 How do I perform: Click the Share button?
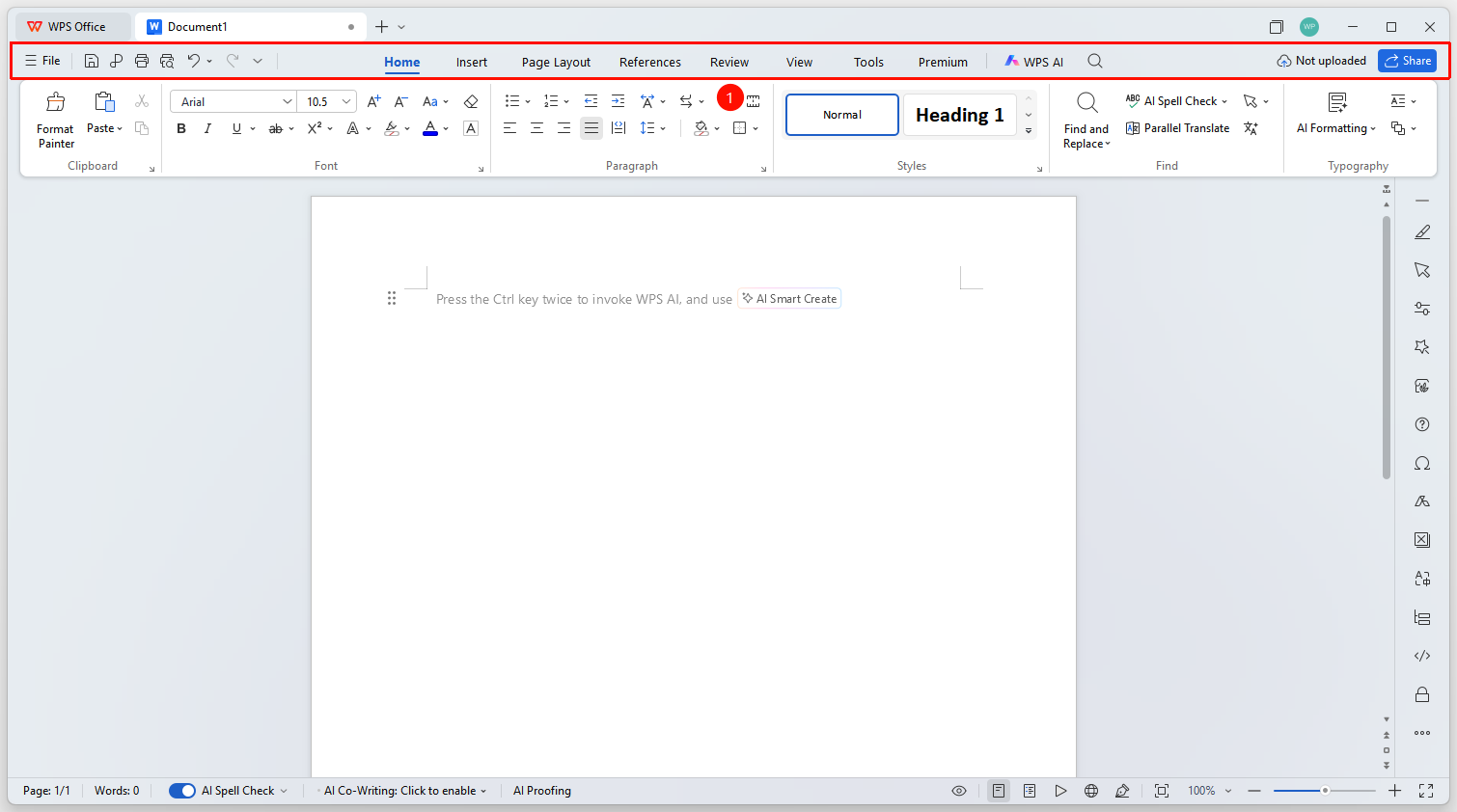(1407, 61)
